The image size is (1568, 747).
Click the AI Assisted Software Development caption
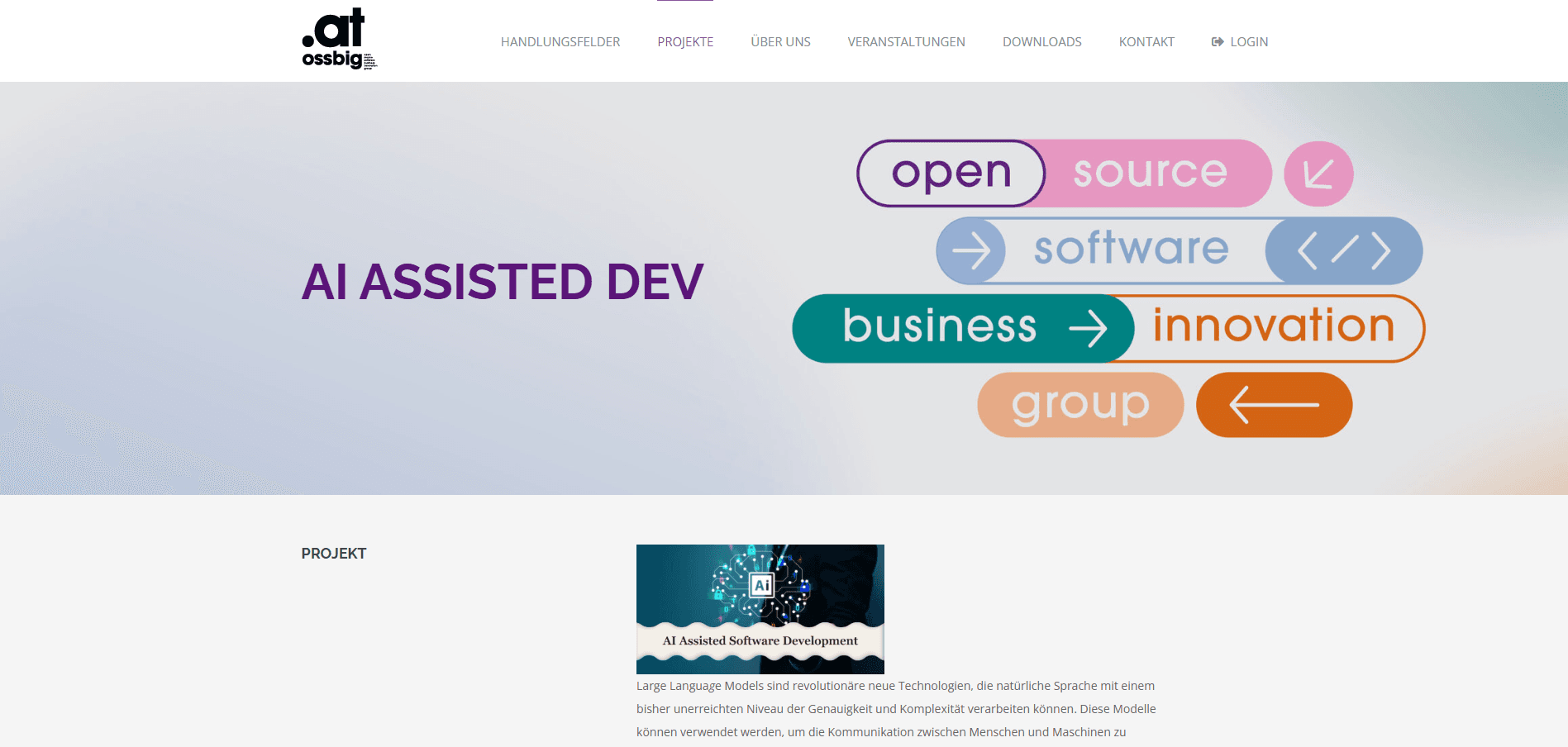(x=760, y=641)
